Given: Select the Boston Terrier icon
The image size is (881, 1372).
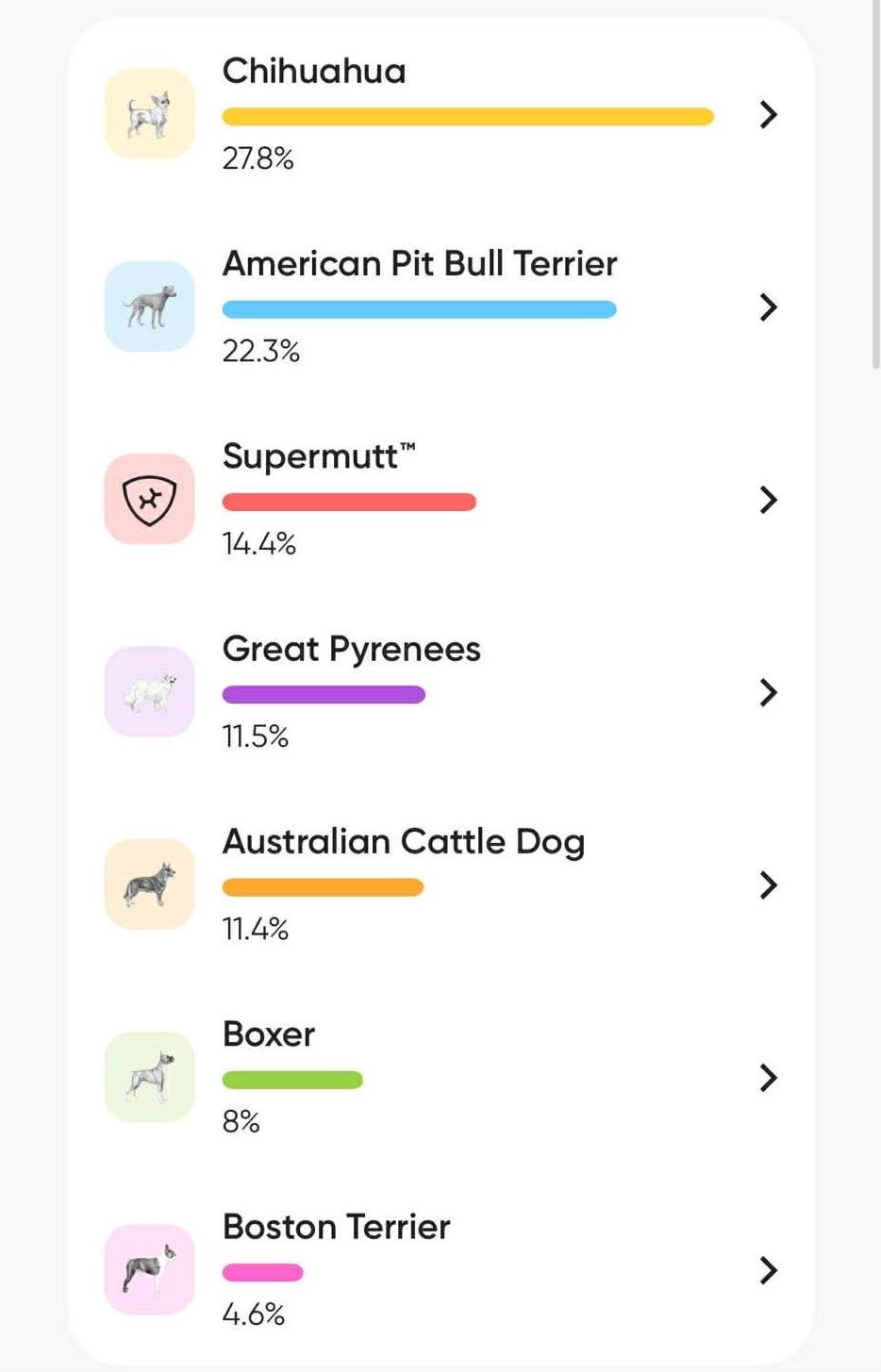Looking at the screenshot, I should 149,1269.
